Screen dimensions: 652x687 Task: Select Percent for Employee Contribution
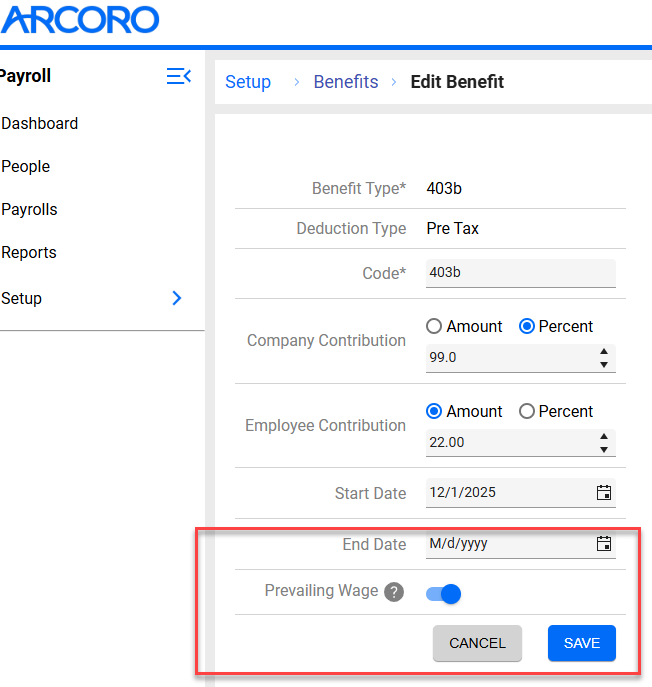pos(527,411)
